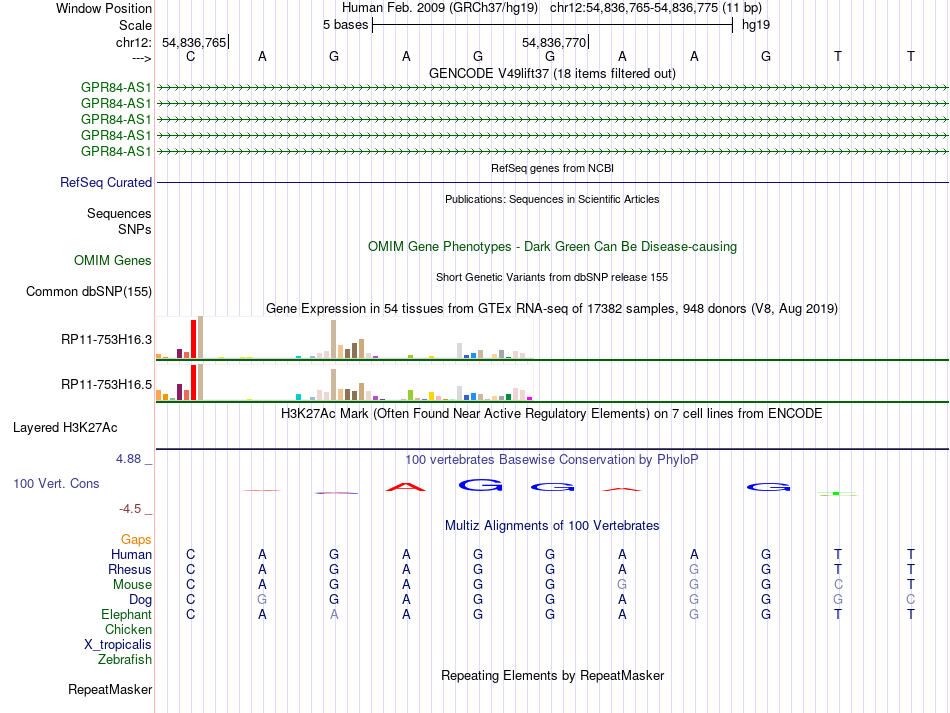Click the Mouse species label
The height and width of the screenshot is (713, 950).
pos(133,585)
